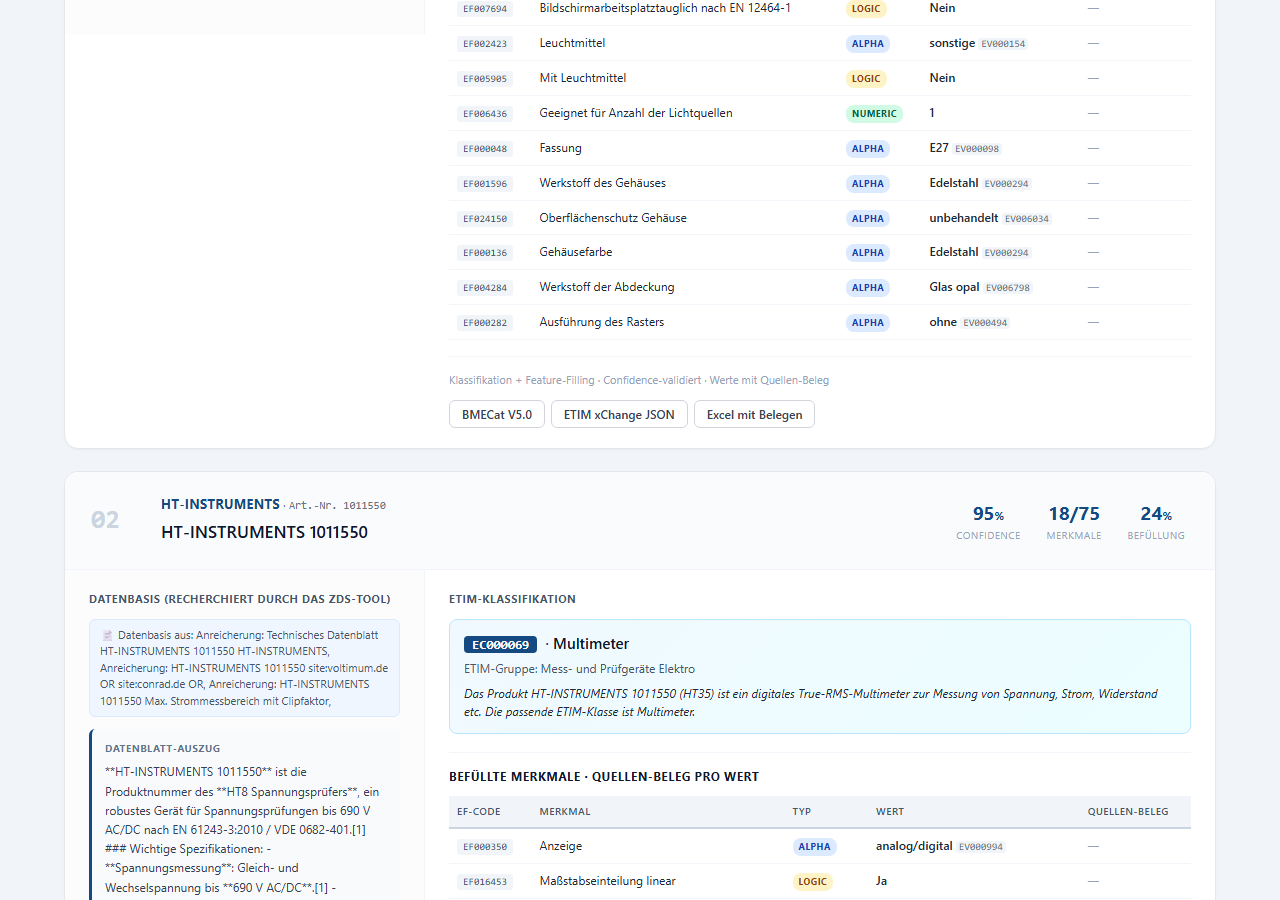Image resolution: width=1280 pixels, height=900 pixels.
Task: Click the TYP column header
Action: pyautogui.click(x=802, y=811)
